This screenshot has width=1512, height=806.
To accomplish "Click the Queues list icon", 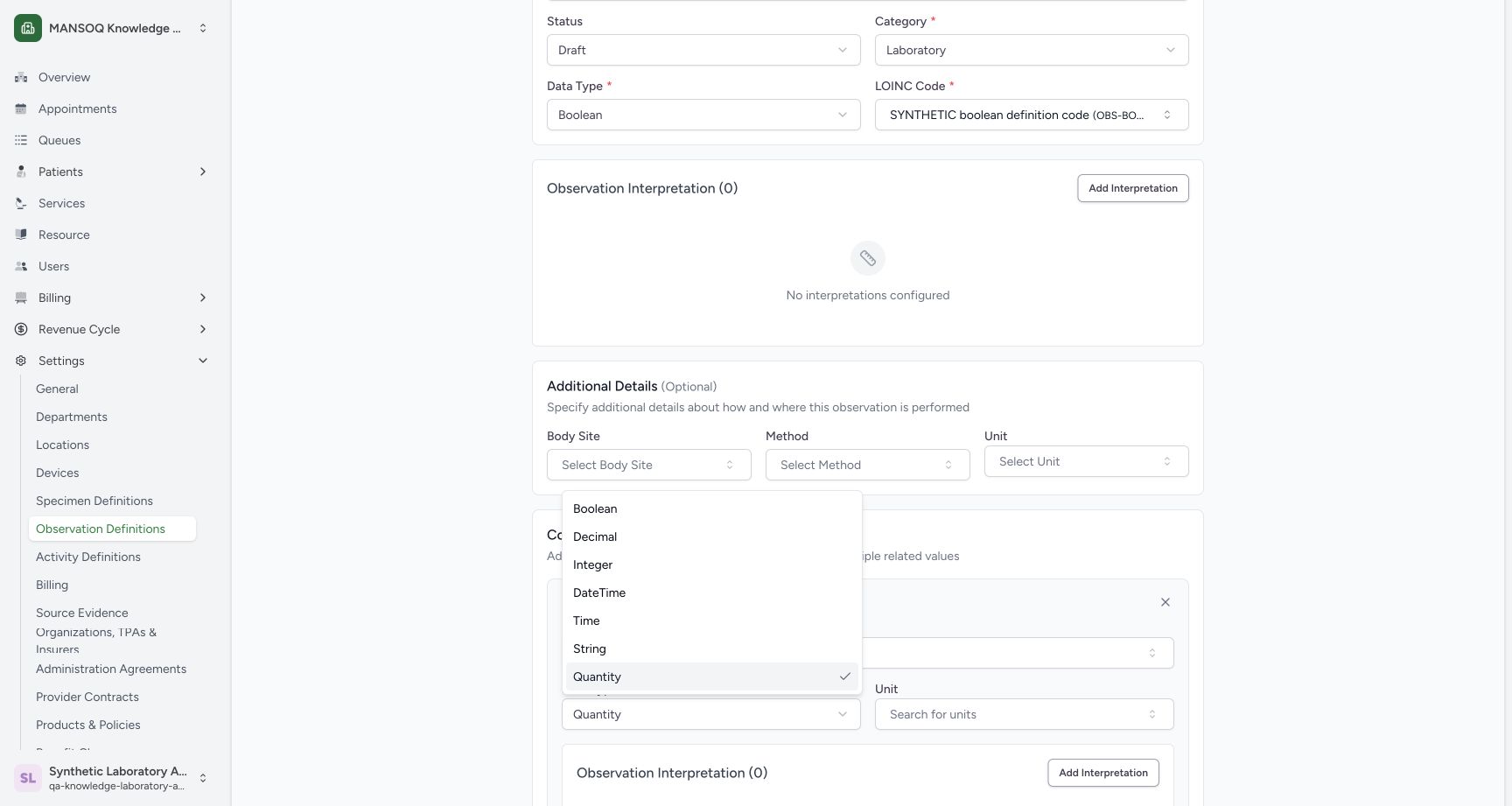I will tap(21, 140).
